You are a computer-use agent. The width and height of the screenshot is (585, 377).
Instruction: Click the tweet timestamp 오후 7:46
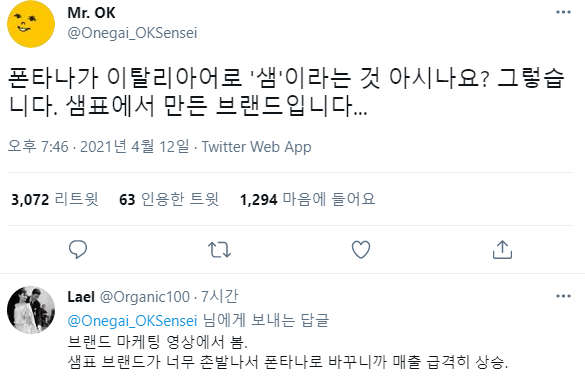(38, 147)
